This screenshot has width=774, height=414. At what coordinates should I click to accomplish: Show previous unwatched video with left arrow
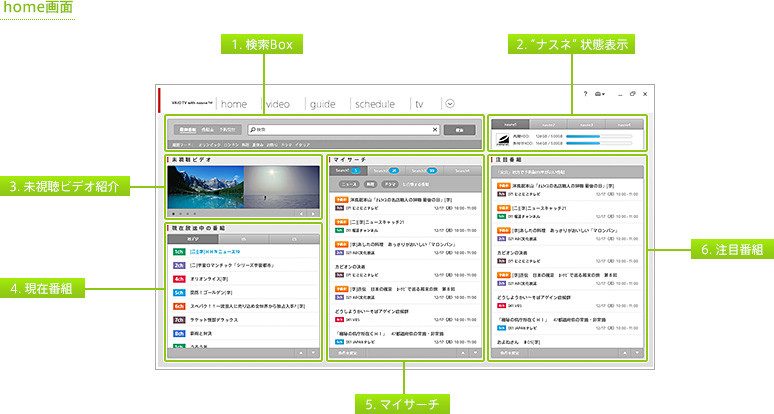coord(300,214)
